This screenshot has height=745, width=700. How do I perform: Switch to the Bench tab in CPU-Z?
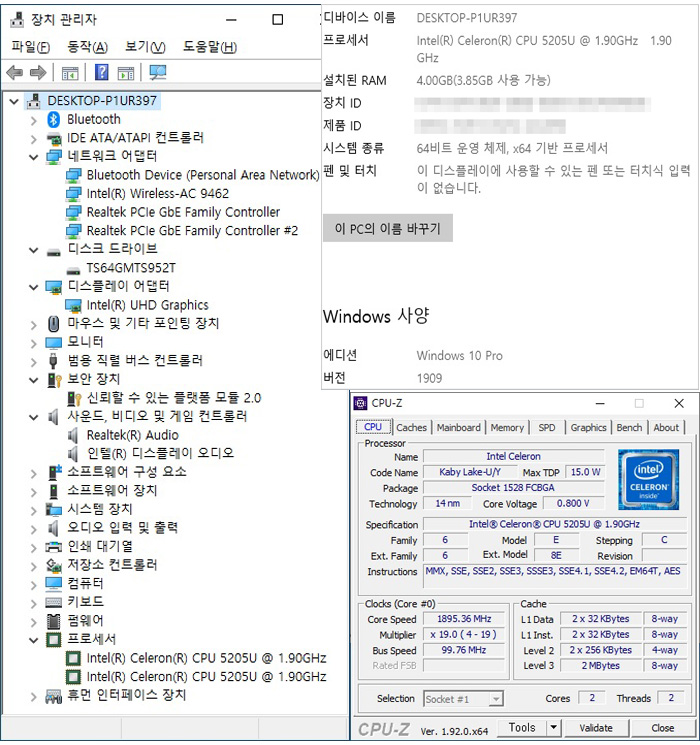(629, 427)
